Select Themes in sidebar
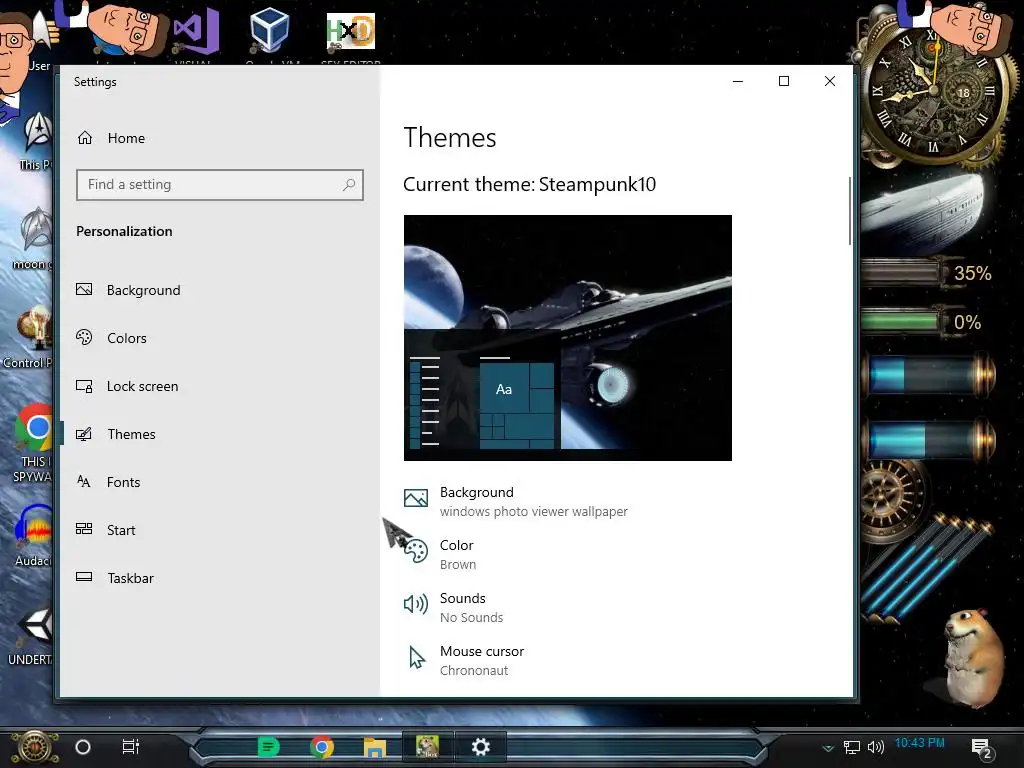The image size is (1024, 768). pyautogui.click(x=116, y=434)
